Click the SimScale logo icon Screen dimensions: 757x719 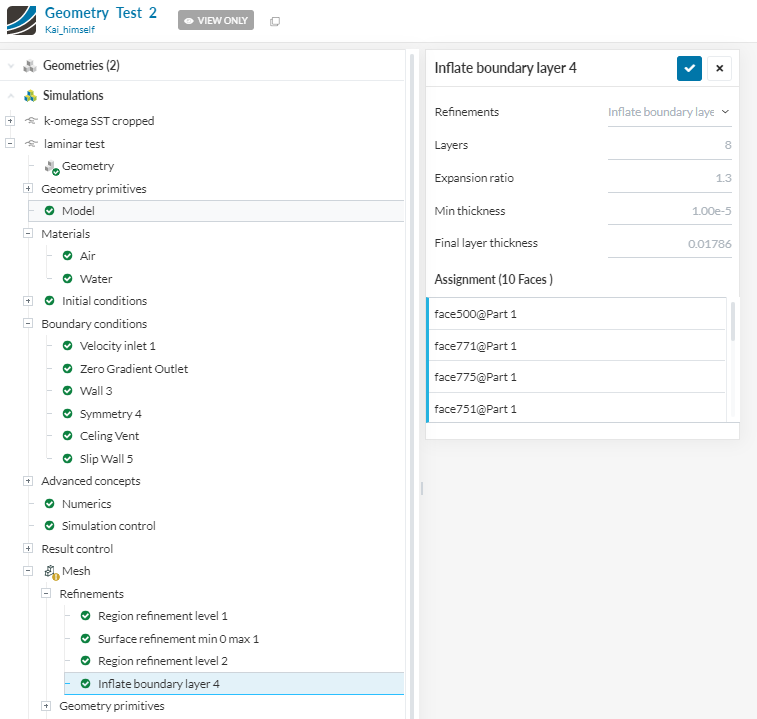(21, 20)
